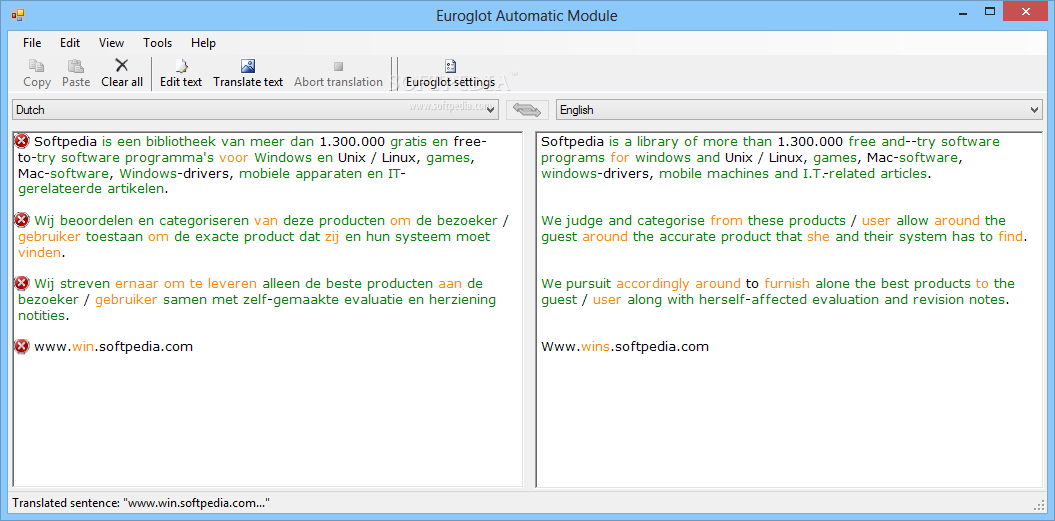The width and height of the screenshot is (1055, 521).
Task: Click the orange word 'she' in translation
Action: pos(819,236)
